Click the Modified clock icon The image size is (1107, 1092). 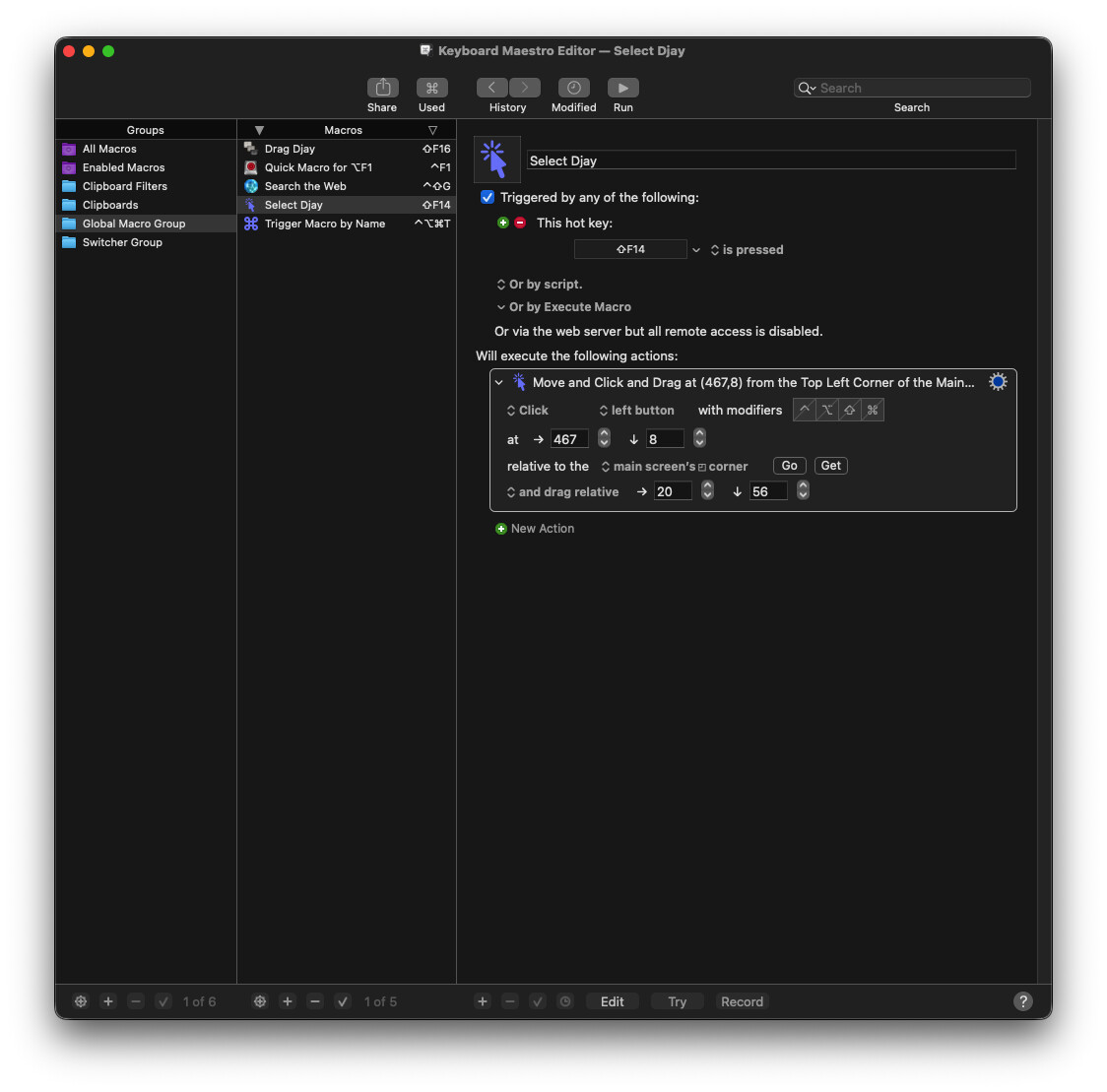point(573,89)
